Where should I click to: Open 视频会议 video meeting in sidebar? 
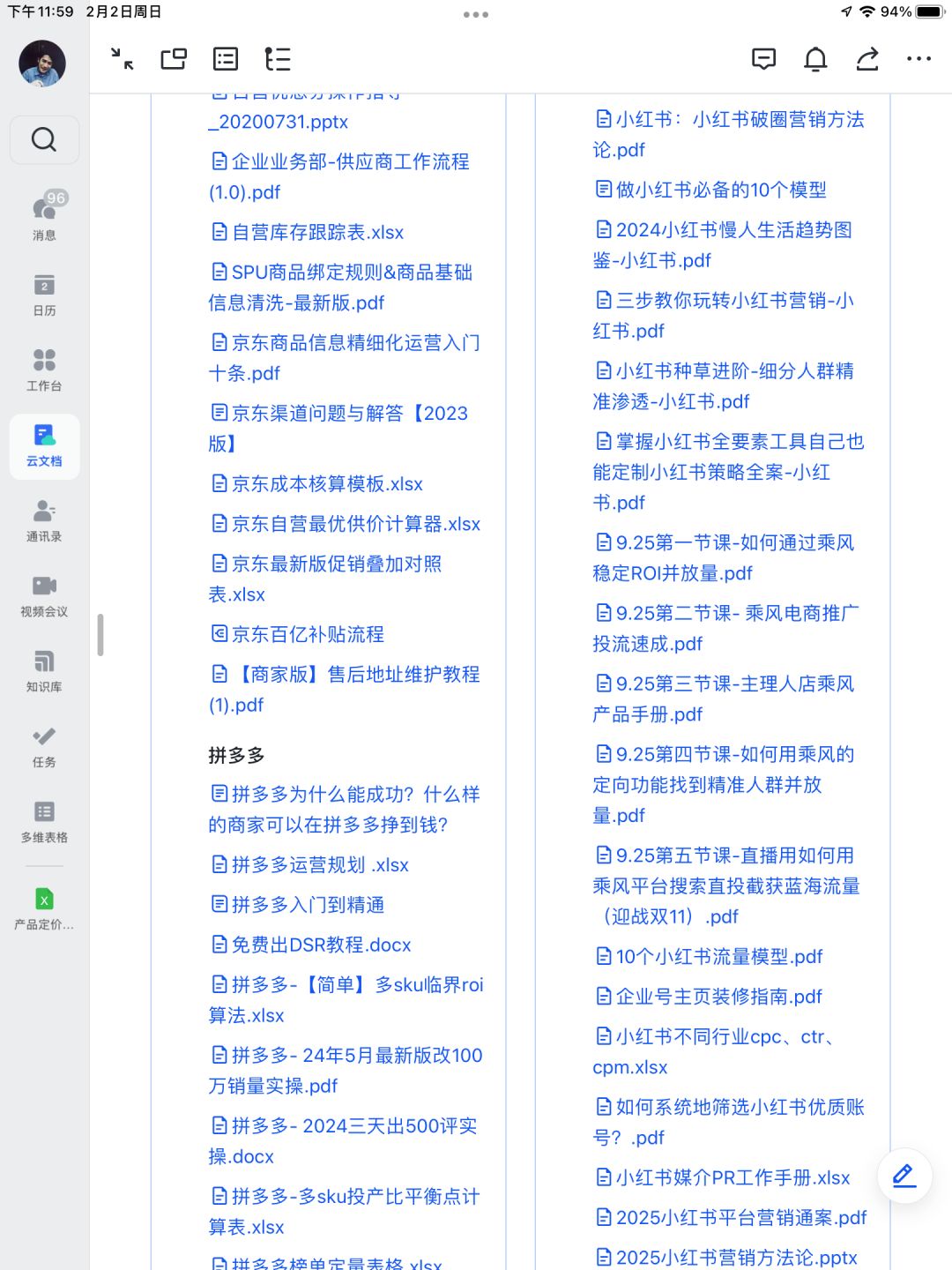pyautogui.click(x=44, y=595)
